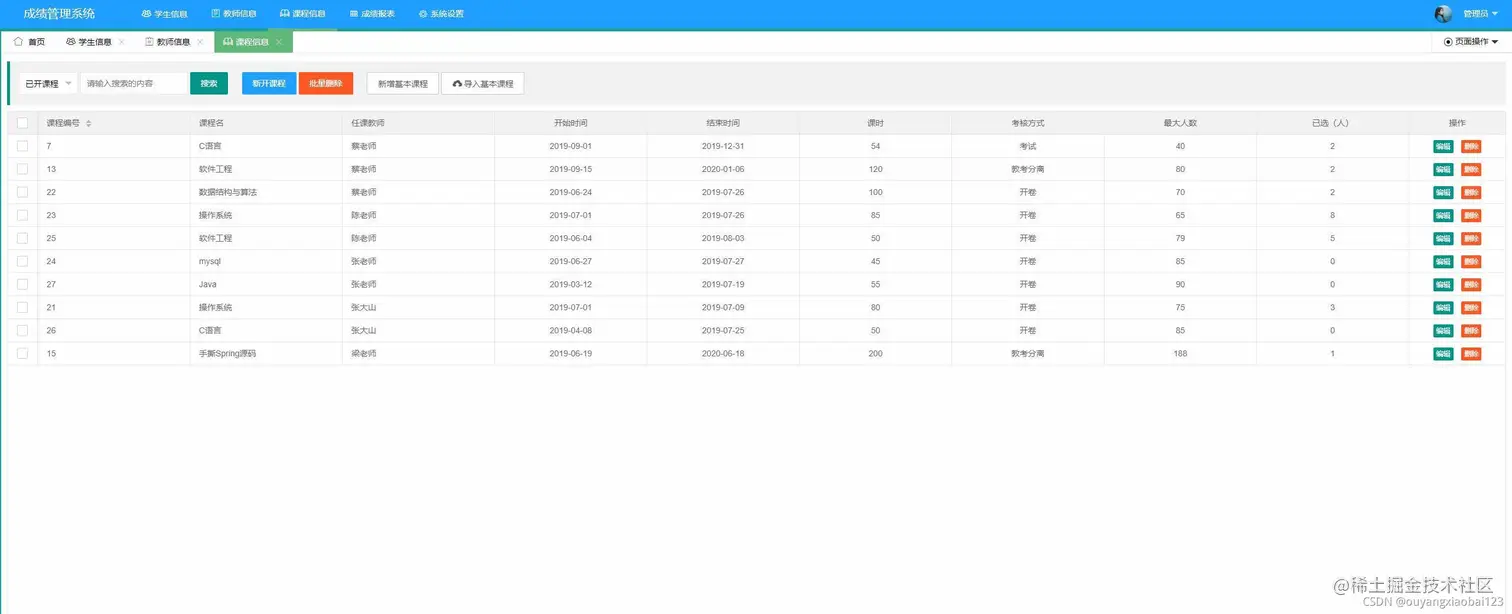Screen dimensions: 1512x614
Task: Edit the mysql course row
Action: pyautogui.click(x=1443, y=261)
